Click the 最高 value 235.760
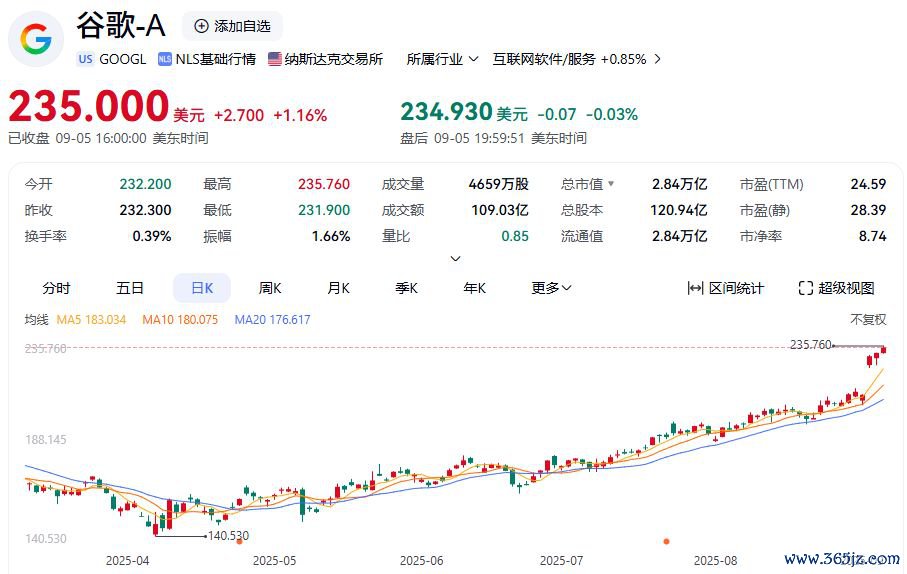The width and height of the screenshot is (907, 574). [x=324, y=184]
